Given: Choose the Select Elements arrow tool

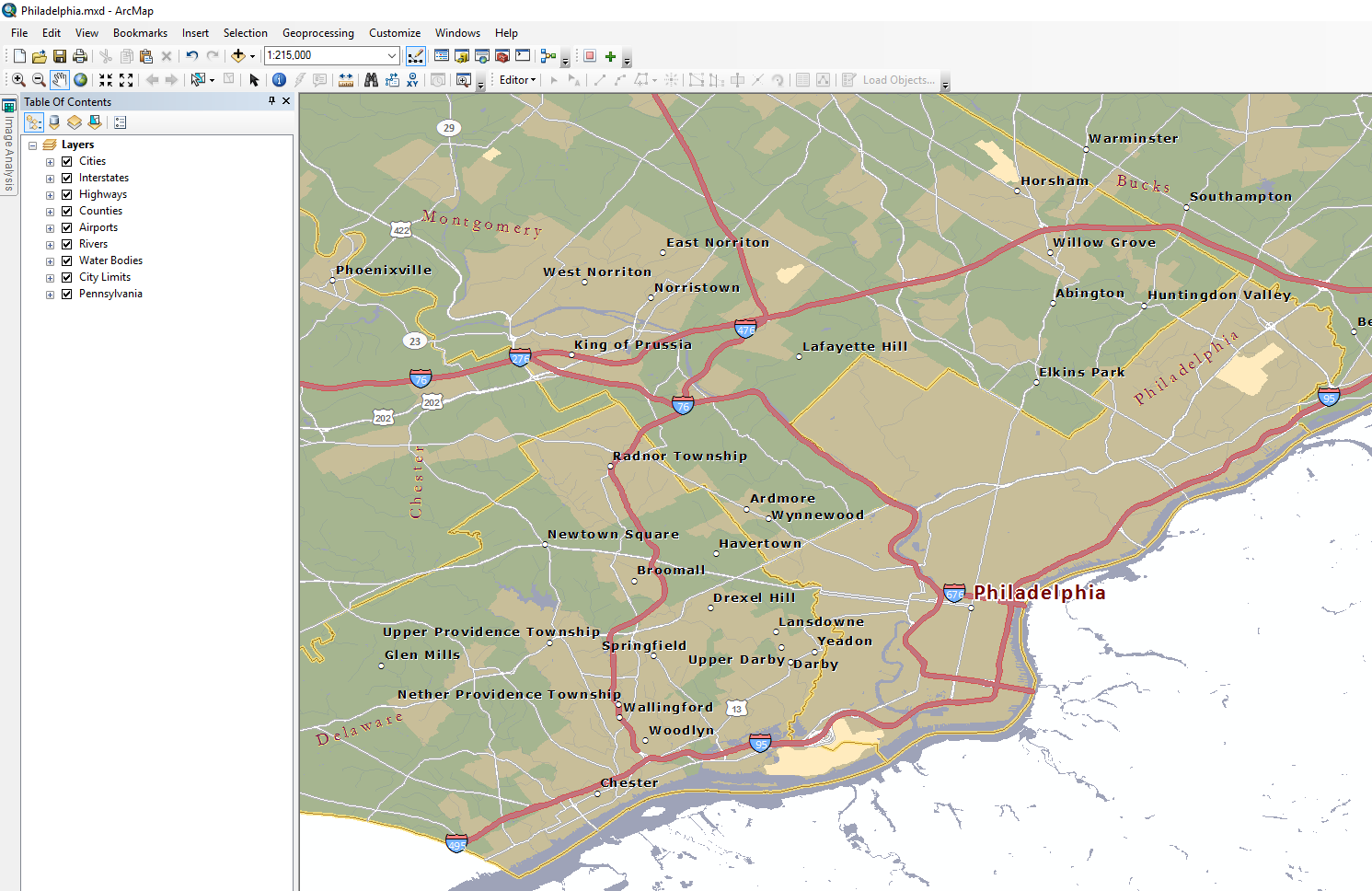Looking at the screenshot, I should (255, 80).
